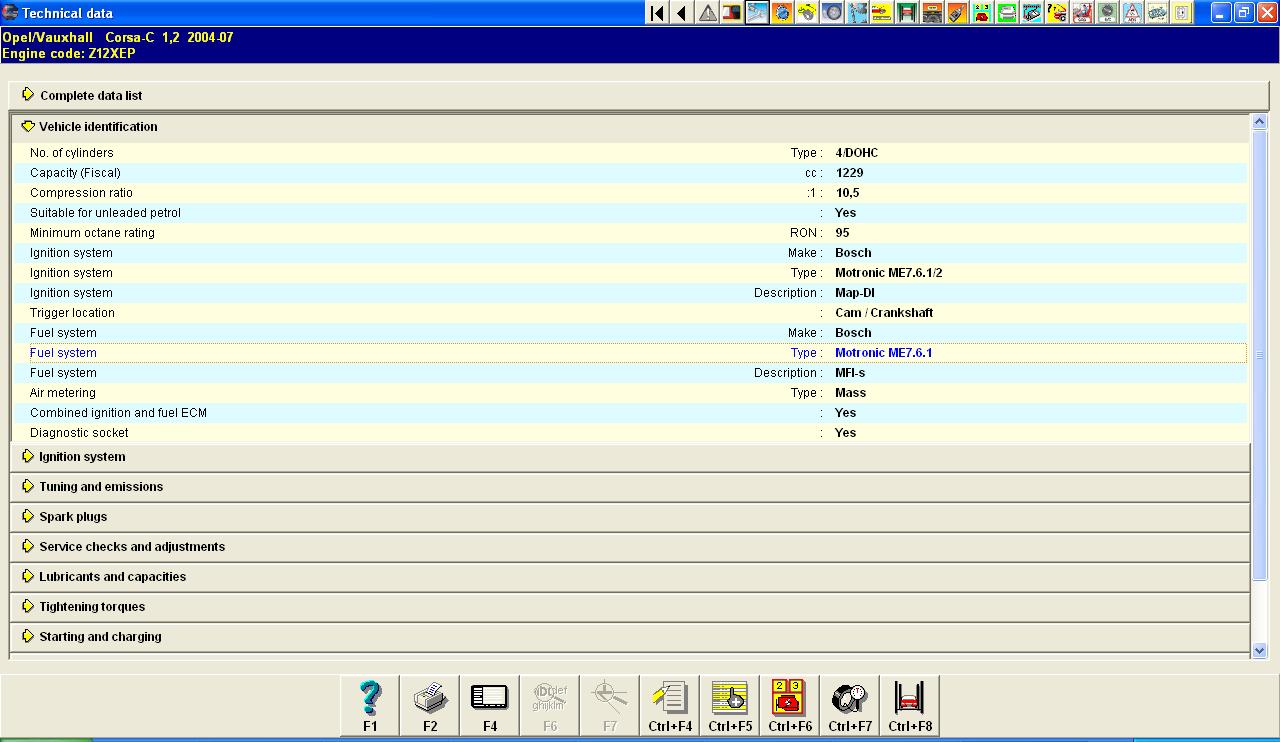Click the Ctrl+F8 vehicle lift button
The width and height of the screenshot is (1280, 742).
coord(910,706)
